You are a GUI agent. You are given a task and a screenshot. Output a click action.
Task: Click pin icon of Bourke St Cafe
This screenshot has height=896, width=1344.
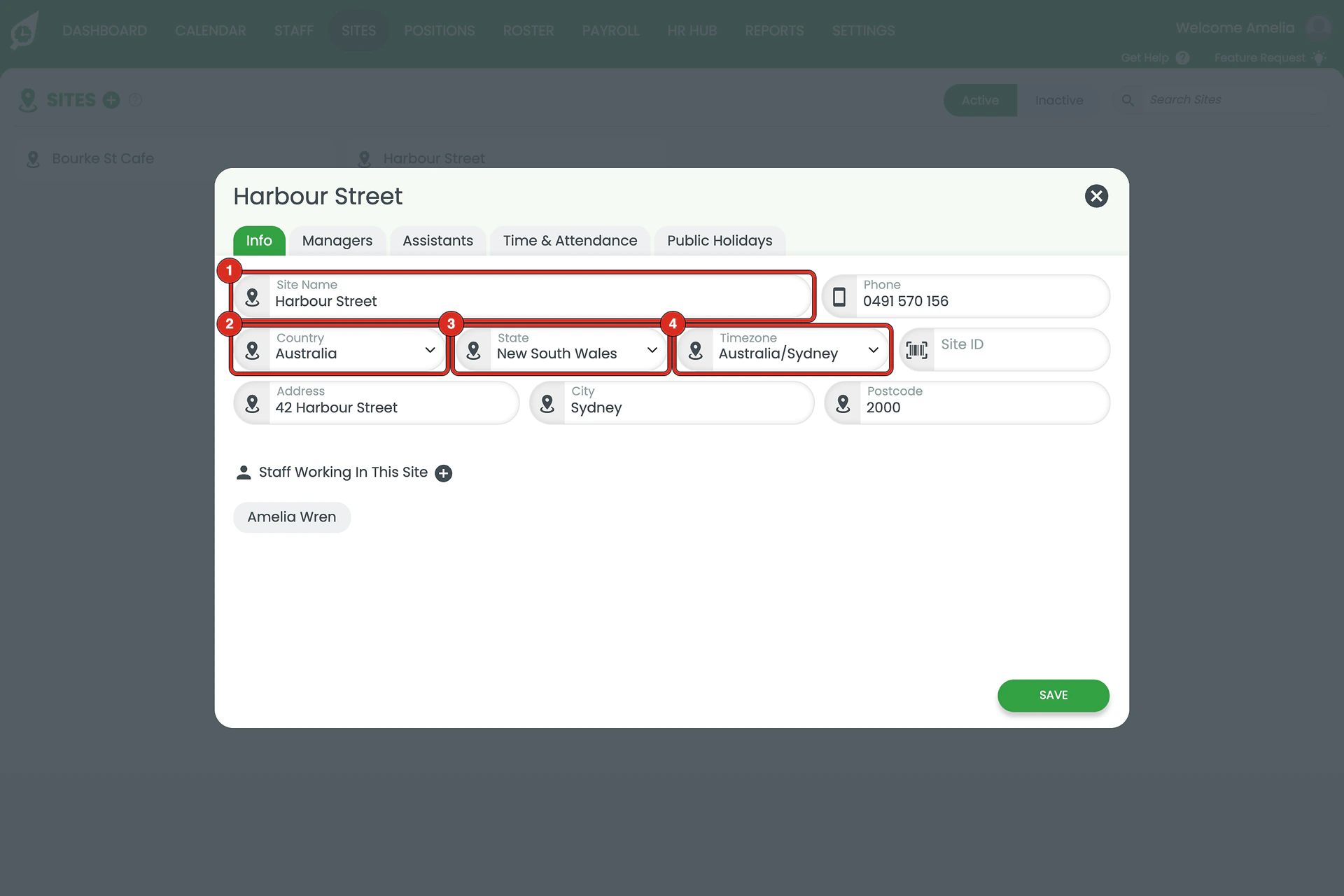click(x=33, y=159)
